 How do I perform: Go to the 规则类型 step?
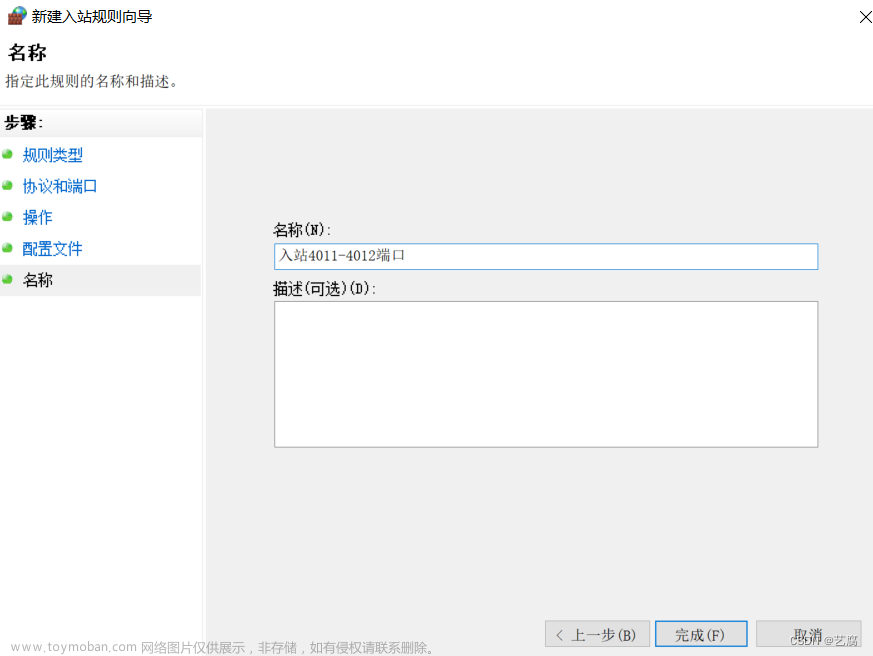pos(52,155)
